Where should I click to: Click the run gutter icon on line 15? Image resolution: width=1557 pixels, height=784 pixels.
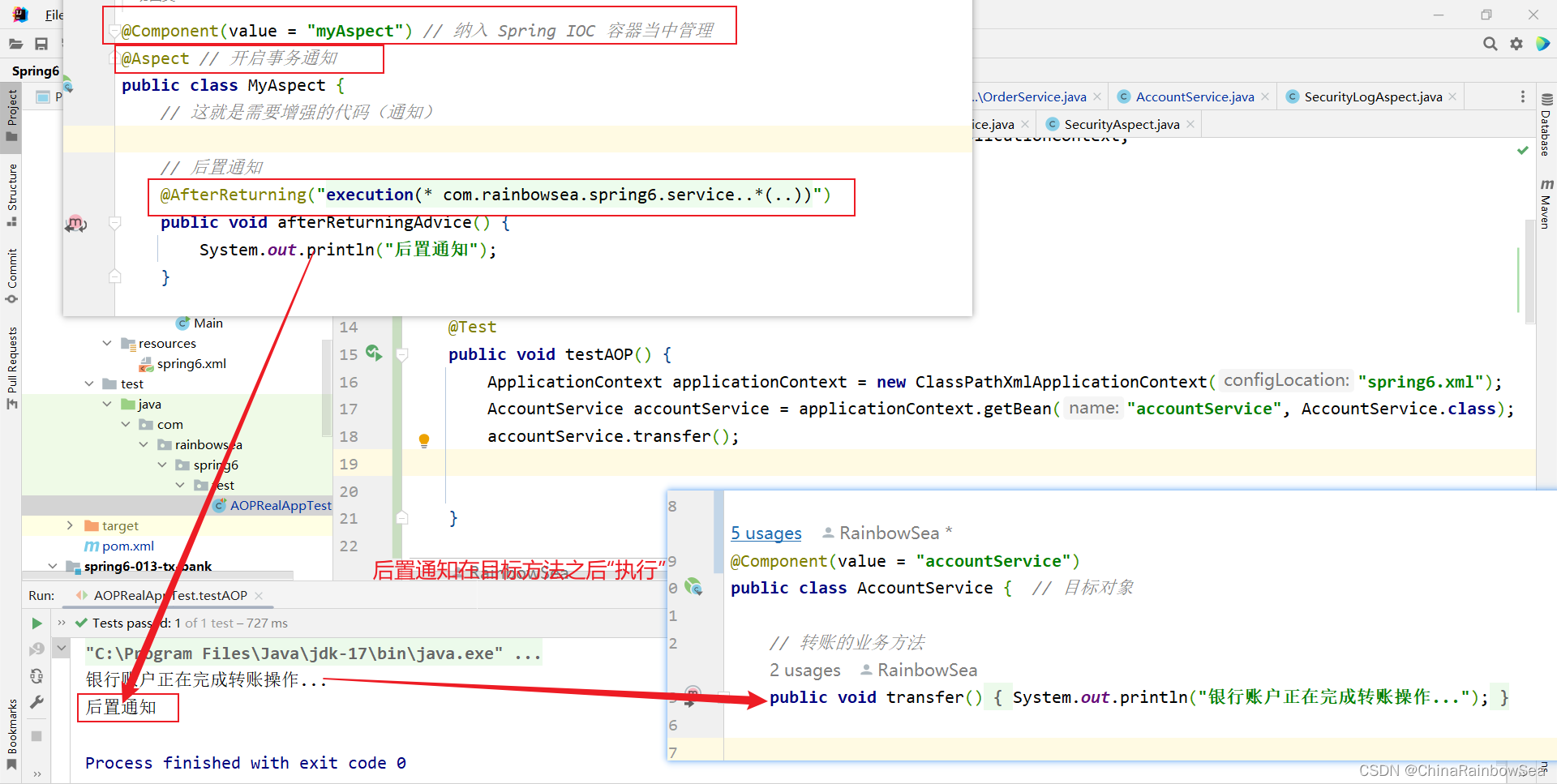pos(374,353)
